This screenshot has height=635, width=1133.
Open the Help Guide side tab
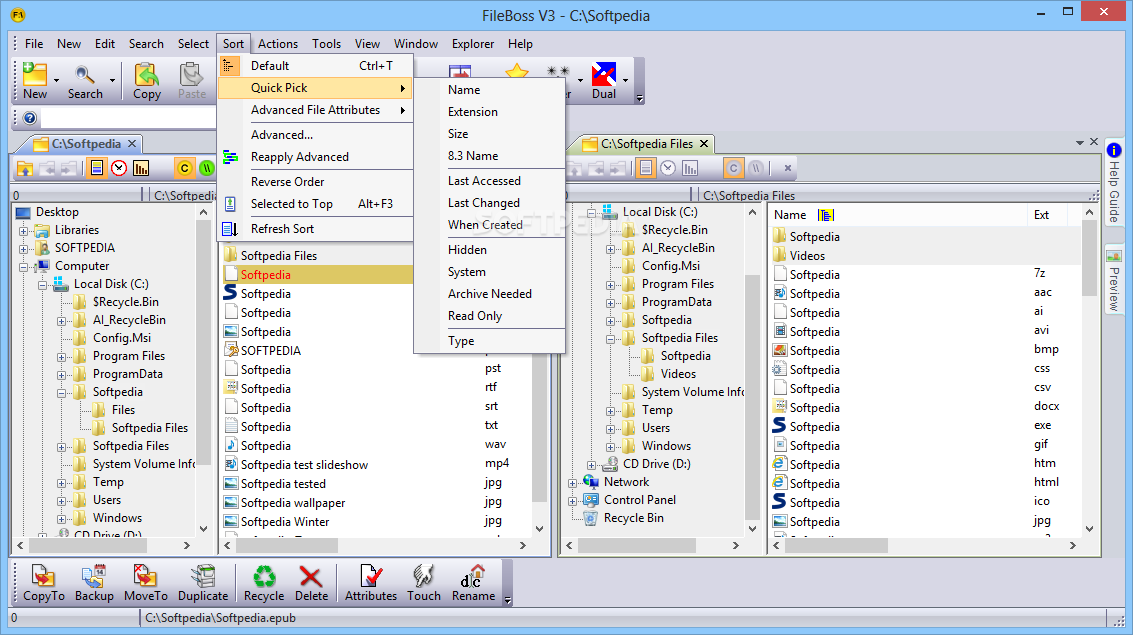(x=1113, y=184)
